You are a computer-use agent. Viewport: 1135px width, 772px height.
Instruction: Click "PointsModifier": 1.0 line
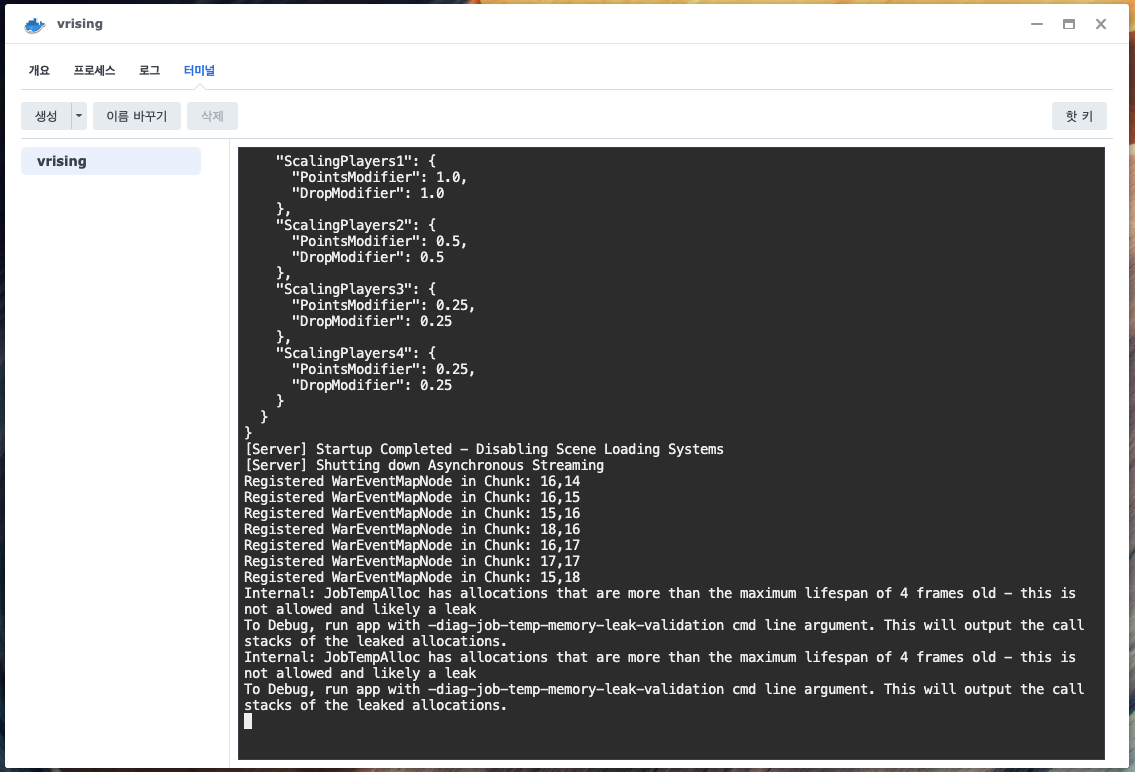pos(379,177)
